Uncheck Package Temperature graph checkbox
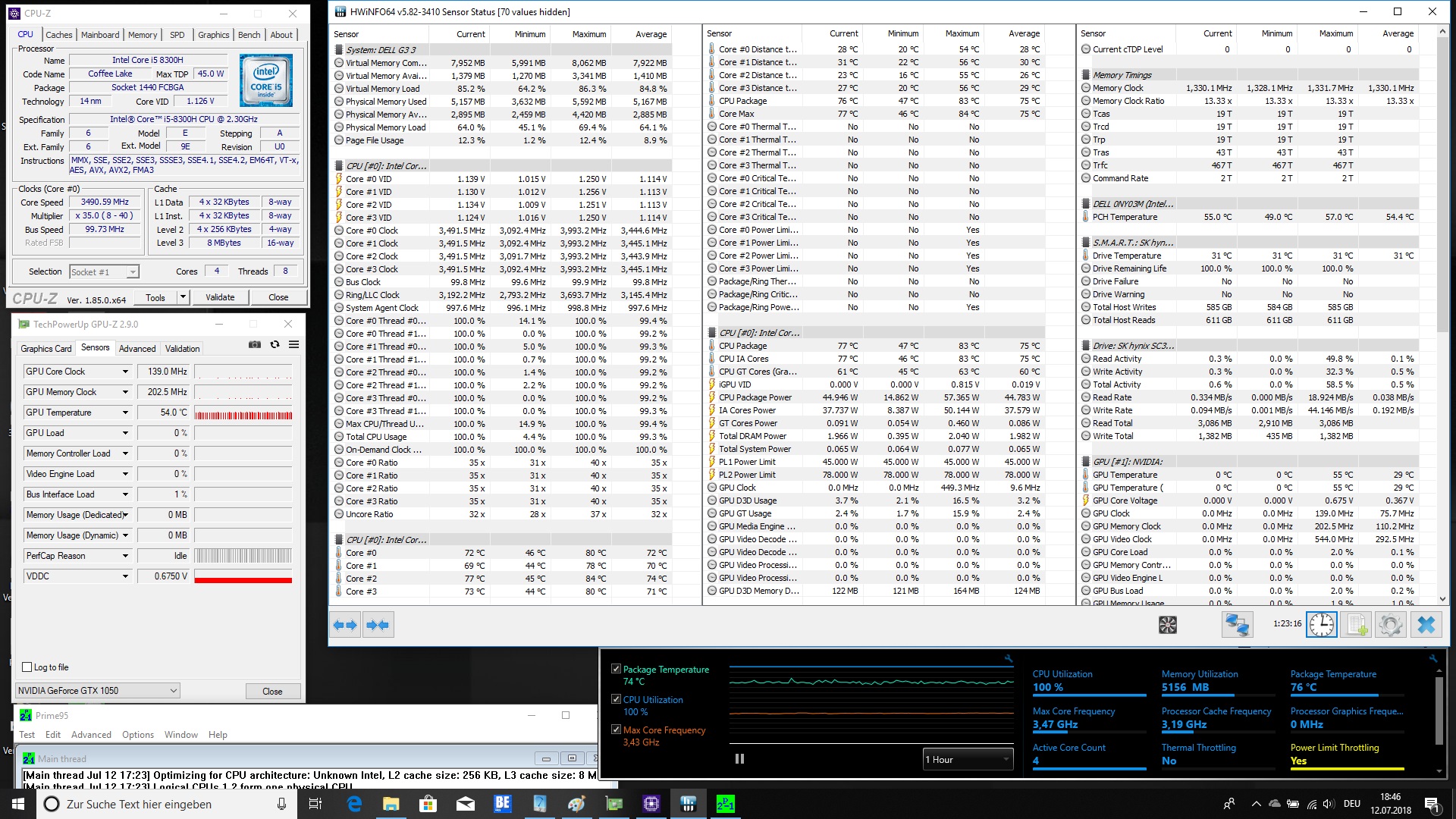The width and height of the screenshot is (1456, 819). tap(616, 669)
